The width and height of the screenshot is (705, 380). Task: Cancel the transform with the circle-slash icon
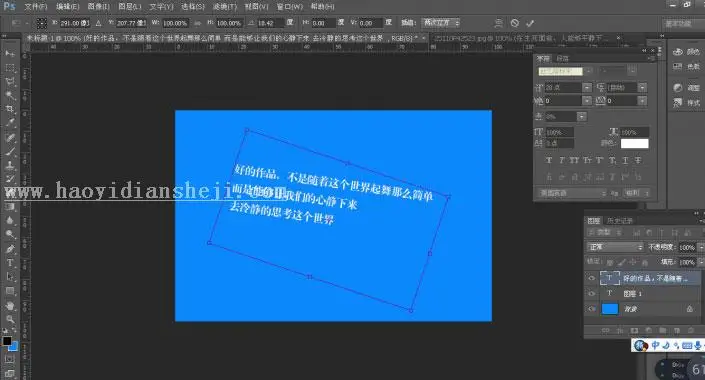tap(515, 23)
